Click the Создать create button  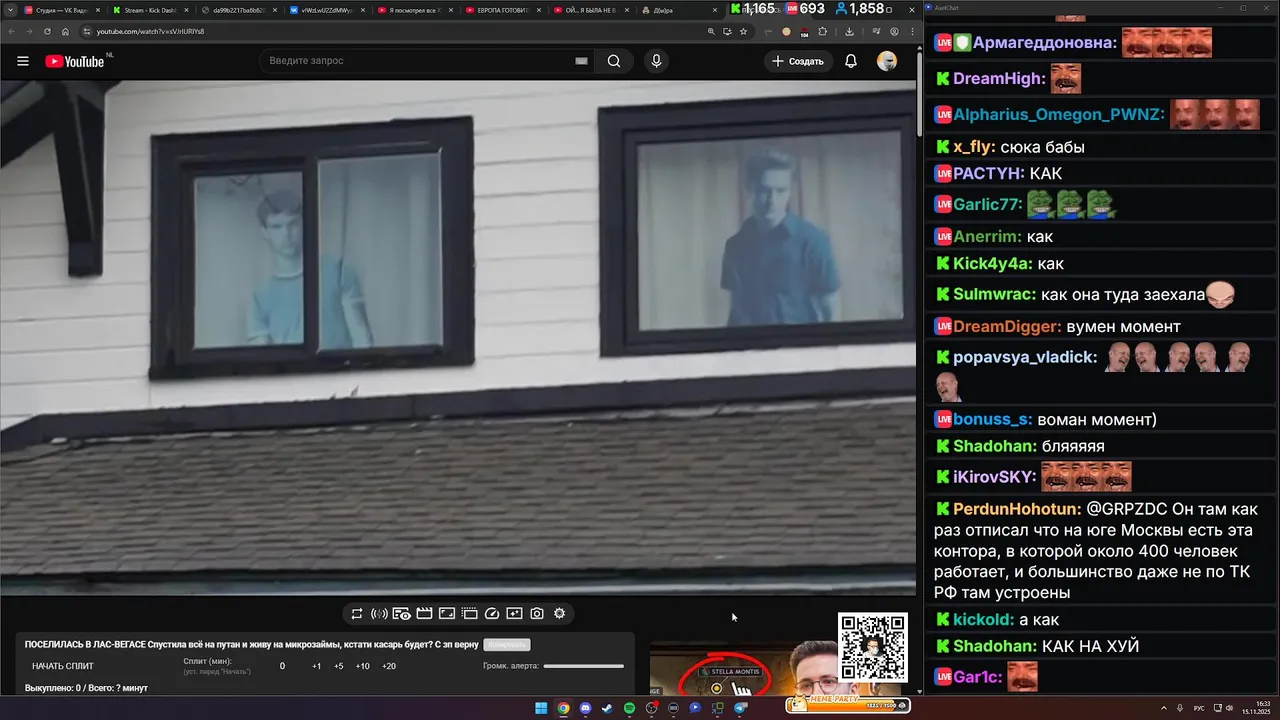798,61
